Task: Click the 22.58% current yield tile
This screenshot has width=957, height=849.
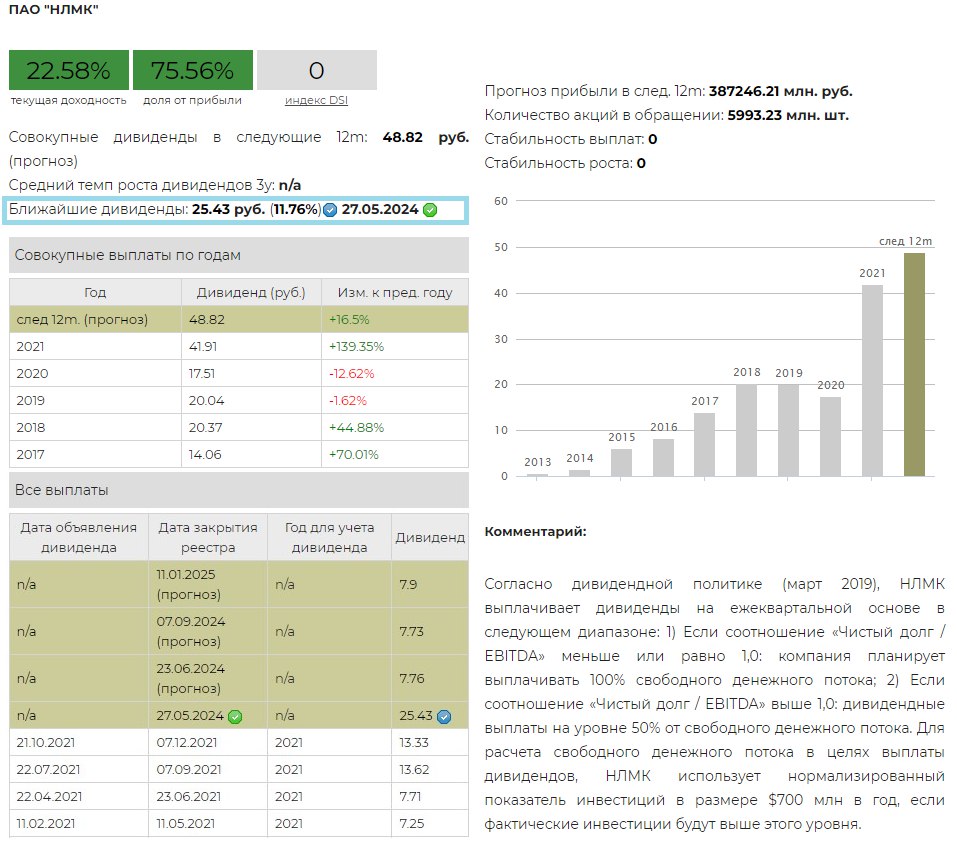Action: point(68,71)
